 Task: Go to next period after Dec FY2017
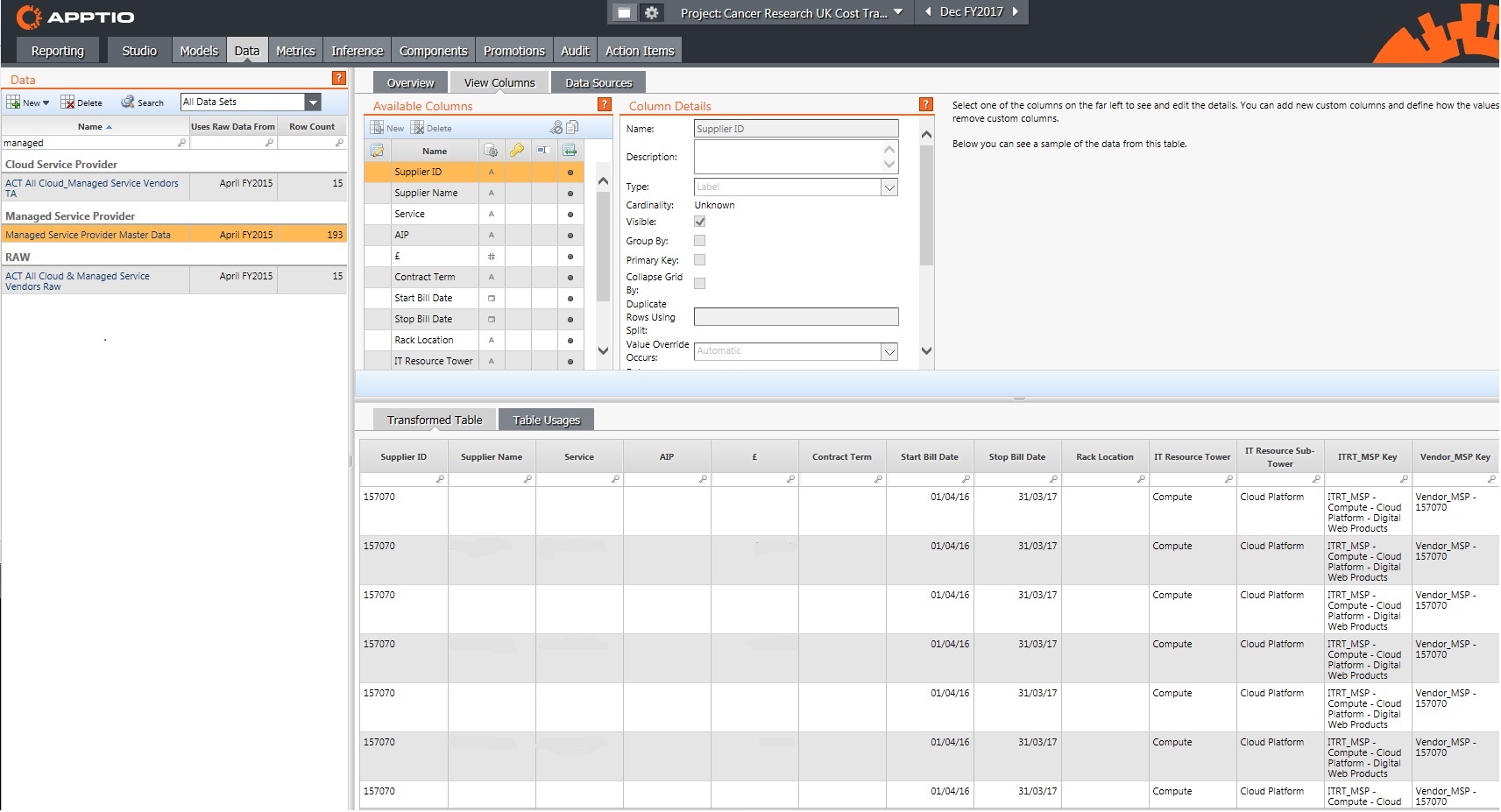point(1016,11)
